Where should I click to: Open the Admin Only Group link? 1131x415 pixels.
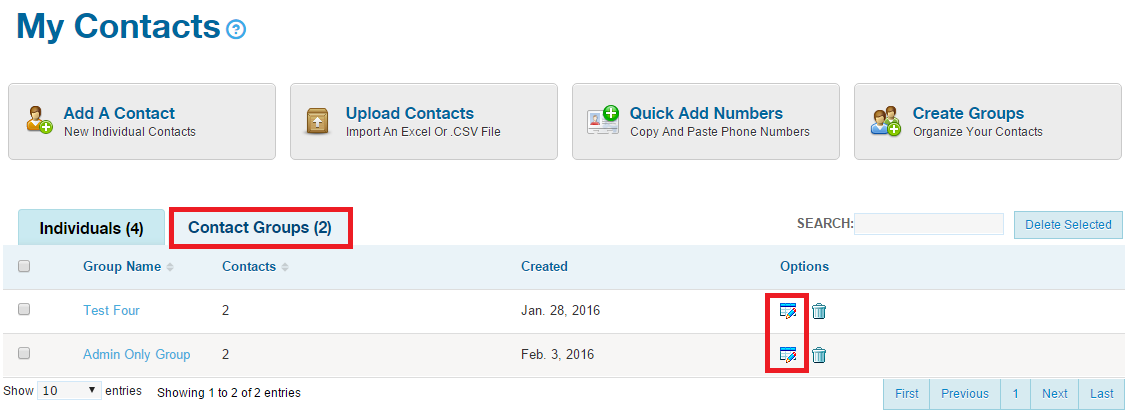tap(136, 354)
